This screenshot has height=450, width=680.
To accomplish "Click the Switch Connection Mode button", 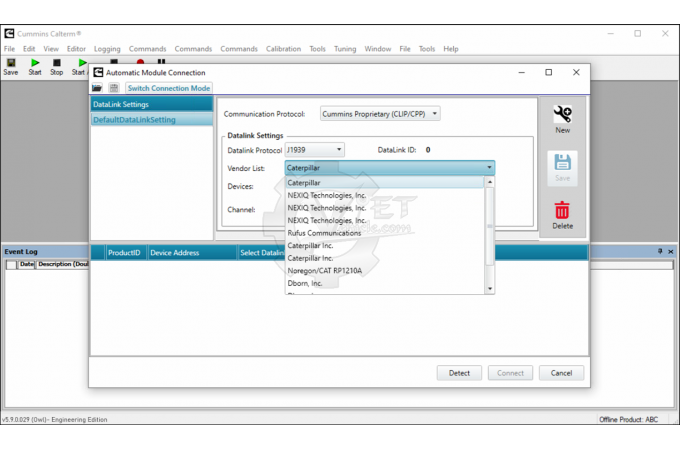I will pos(169,88).
